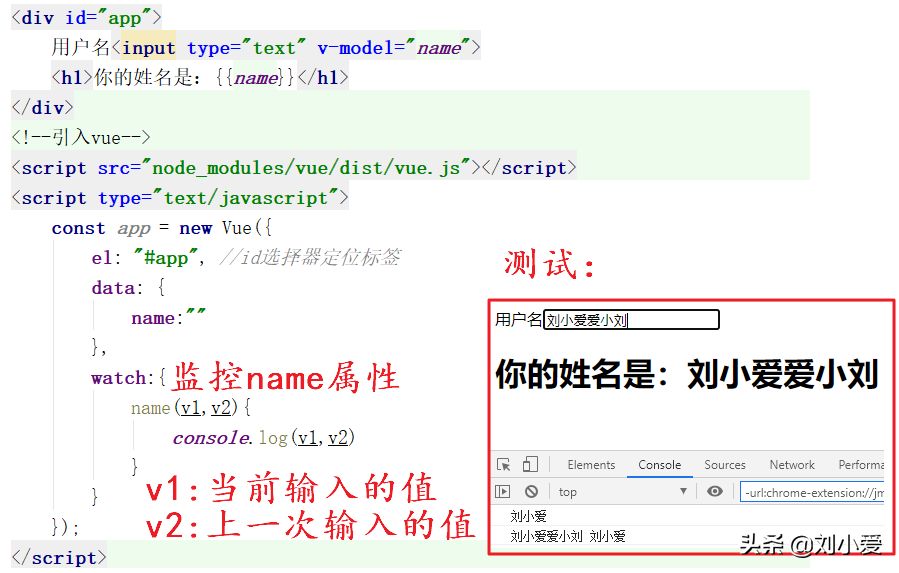Image resolution: width=899 pixels, height=573 pixels.
Task: Switch to the Console tab
Action: (x=659, y=465)
